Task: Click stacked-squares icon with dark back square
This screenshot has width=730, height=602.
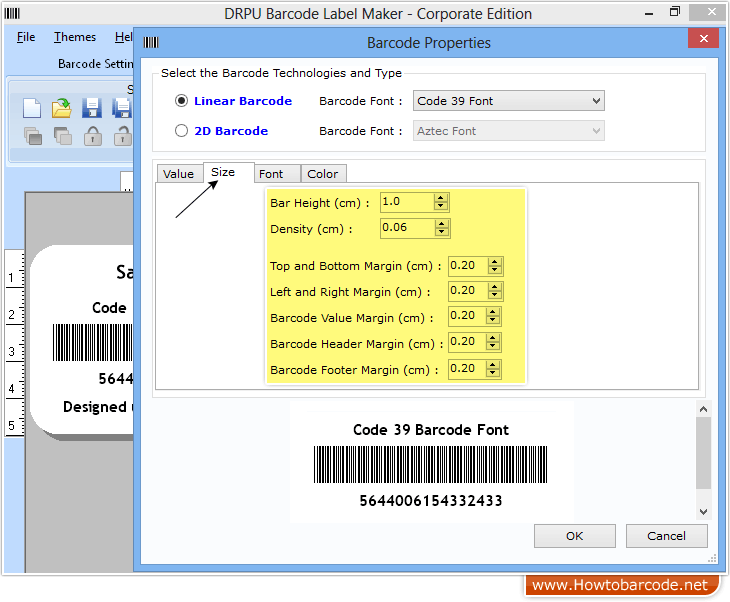Action: [62, 136]
